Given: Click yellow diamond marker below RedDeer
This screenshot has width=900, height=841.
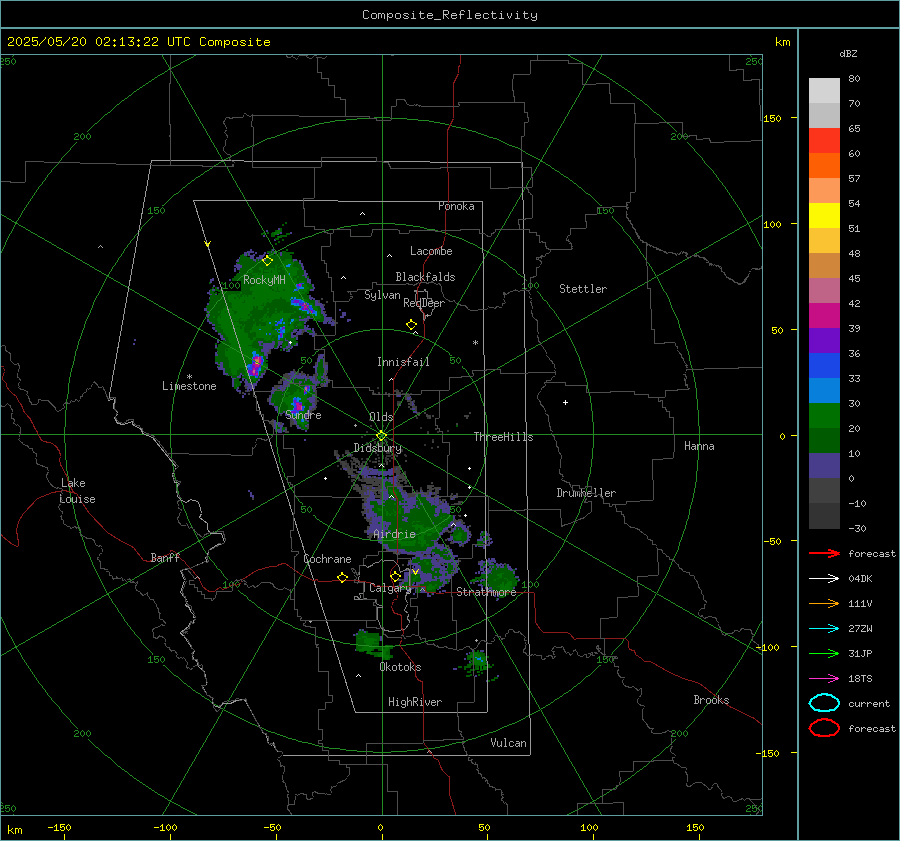Looking at the screenshot, I should (411, 325).
